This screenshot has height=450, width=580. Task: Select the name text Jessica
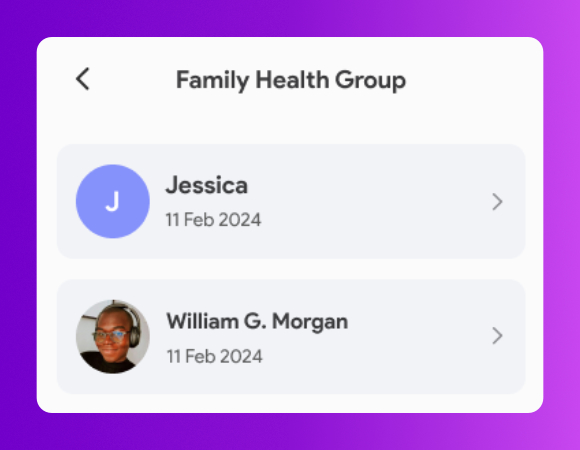pos(206,185)
